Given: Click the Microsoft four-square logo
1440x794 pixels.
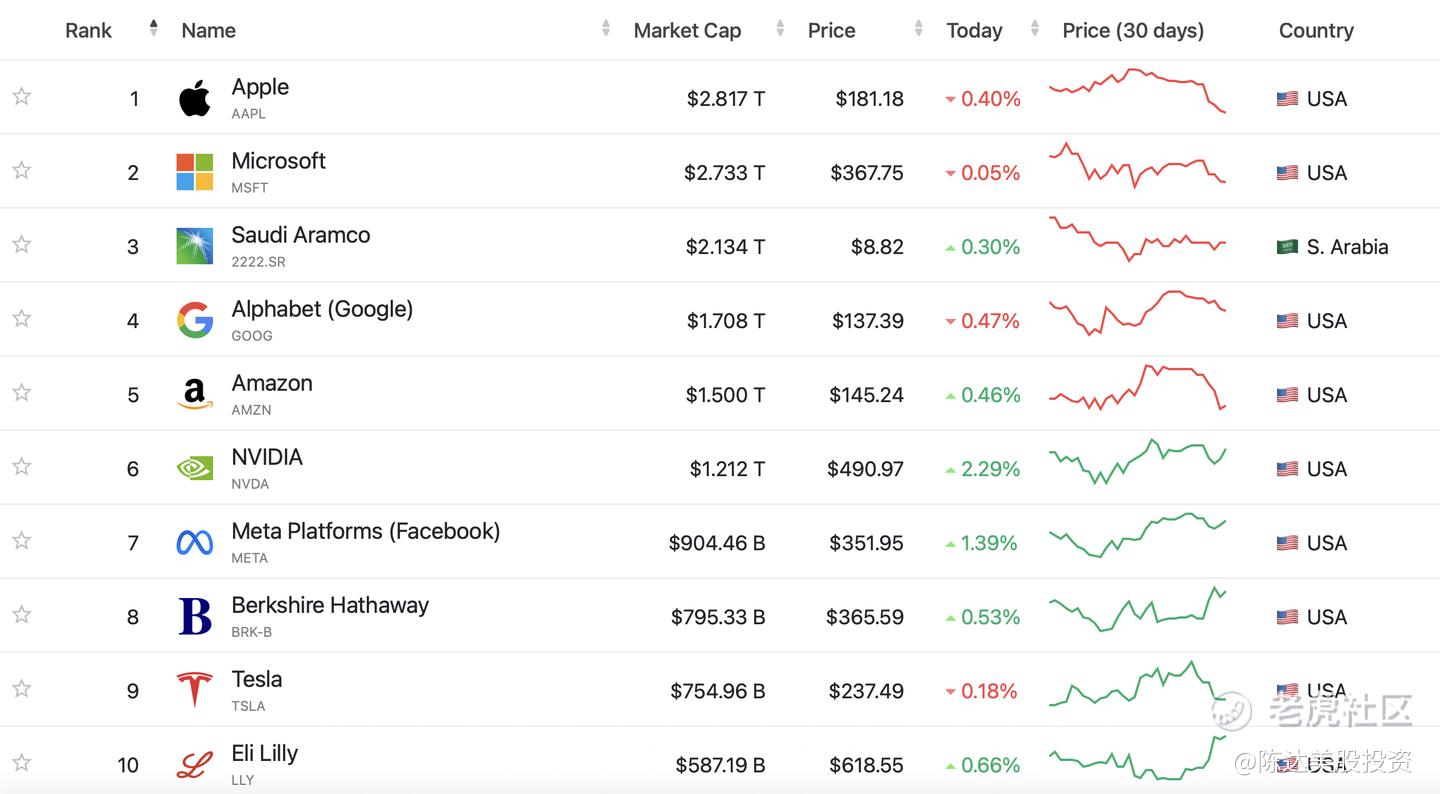Looking at the screenshot, I should coord(195,172).
